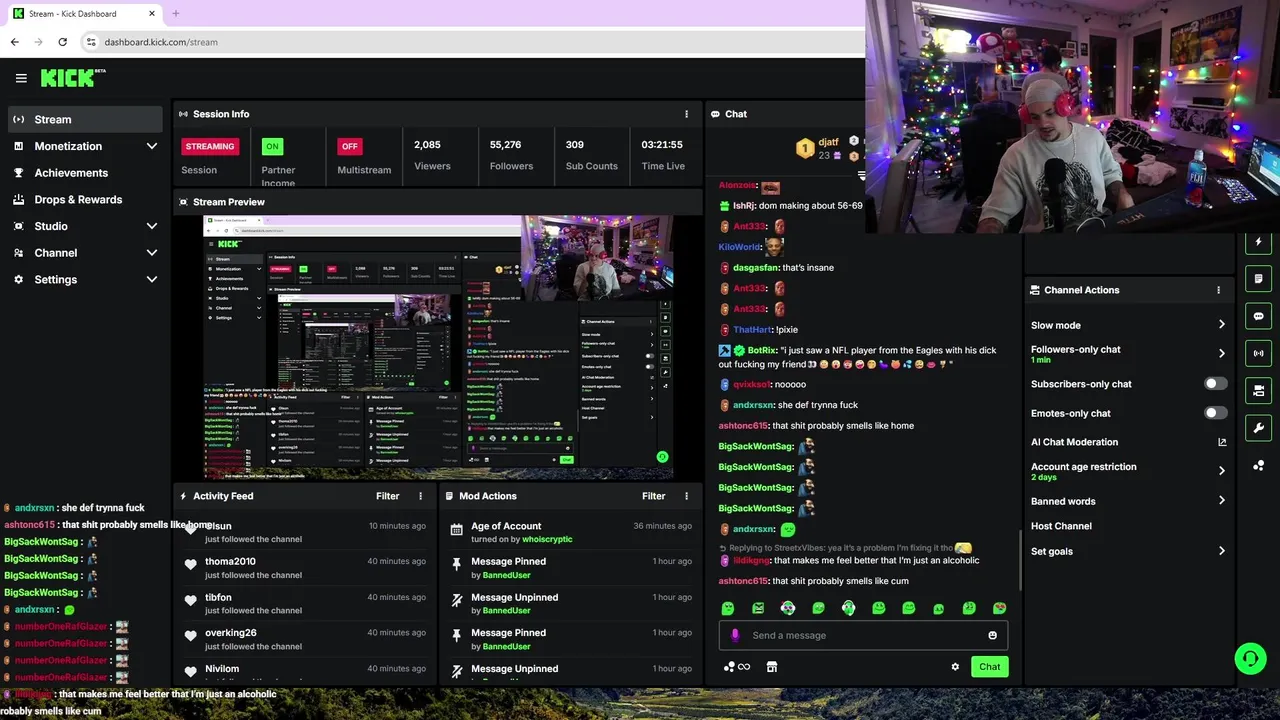This screenshot has width=1280, height=720.
Task: Click the lightning bolt widget icon in right rail
Action: point(1259,242)
